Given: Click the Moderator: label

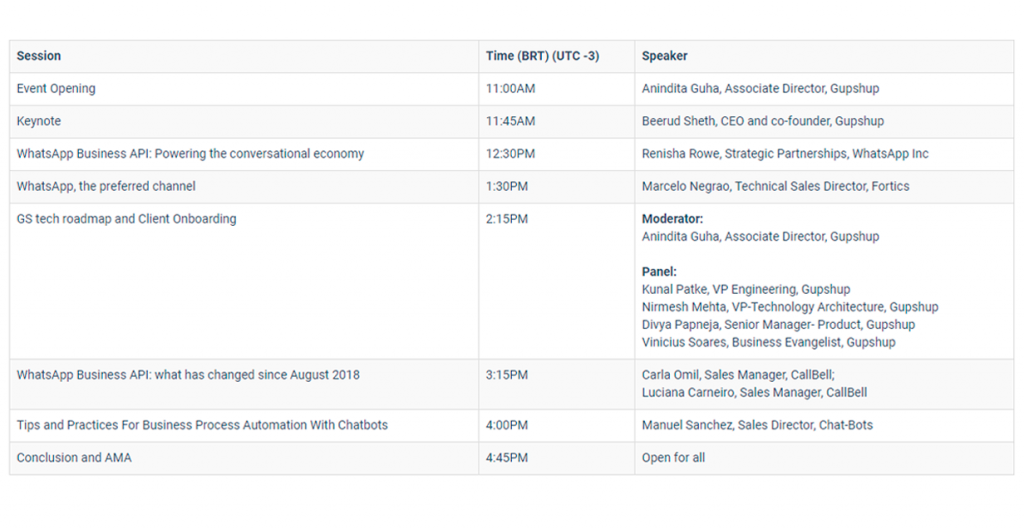Looking at the screenshot, I should [x=672, y=219].
